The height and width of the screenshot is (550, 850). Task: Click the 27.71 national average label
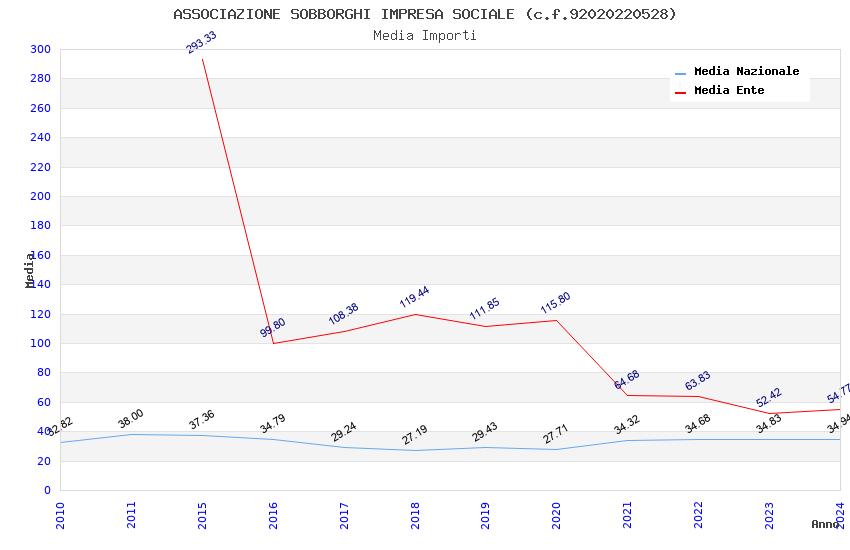(x=556, y=434)
